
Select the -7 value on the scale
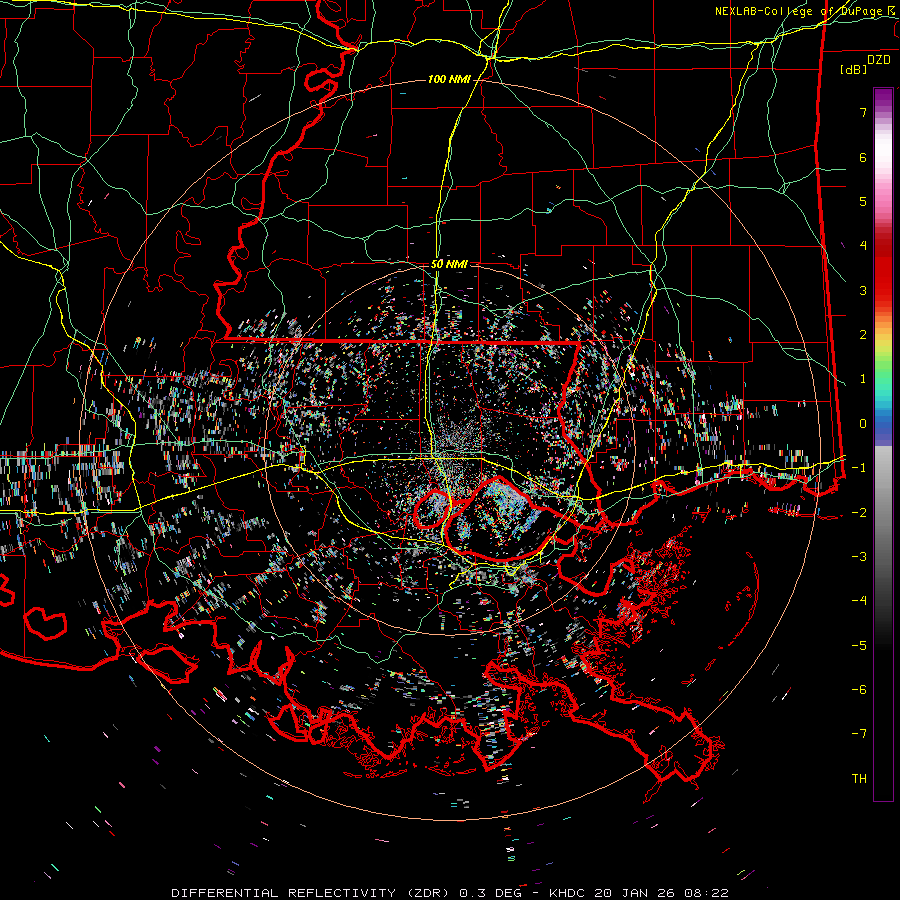tap(859, 734)
